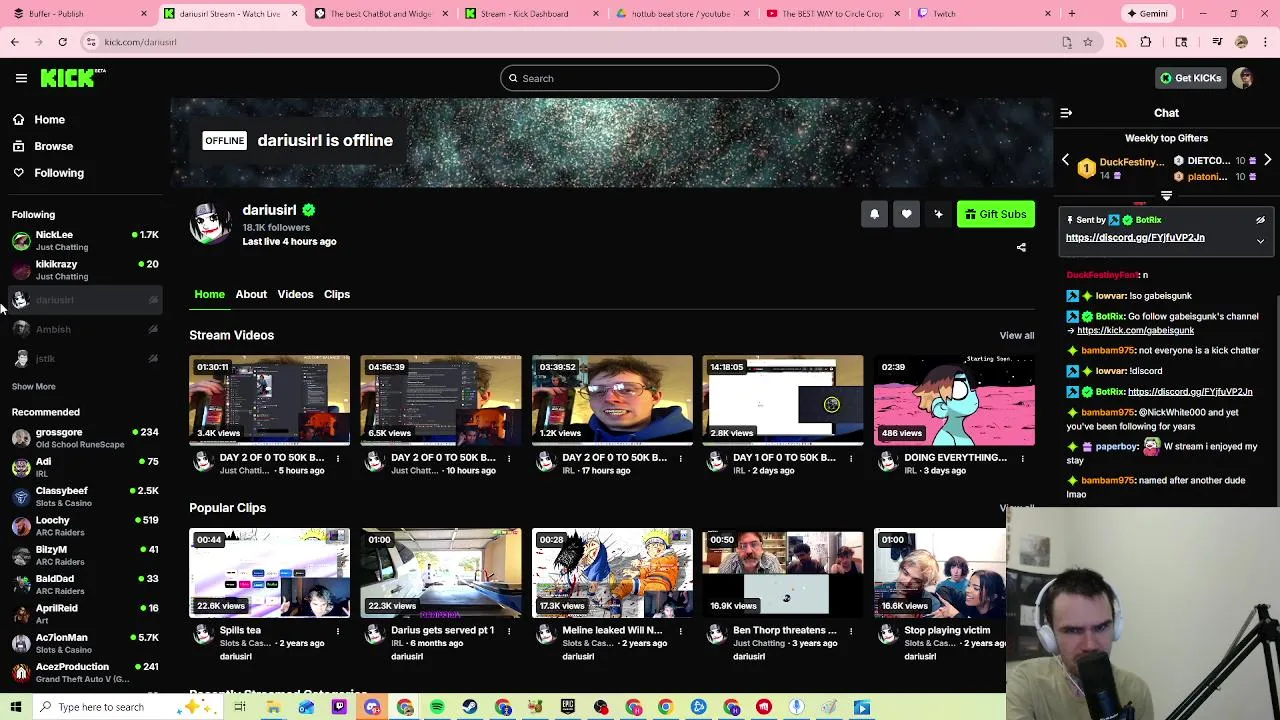The image size is (1280, 720).
Task: Open the 14:18:05 stream video thumbnail
Action: pyautogui.click(x=783, y=400)
